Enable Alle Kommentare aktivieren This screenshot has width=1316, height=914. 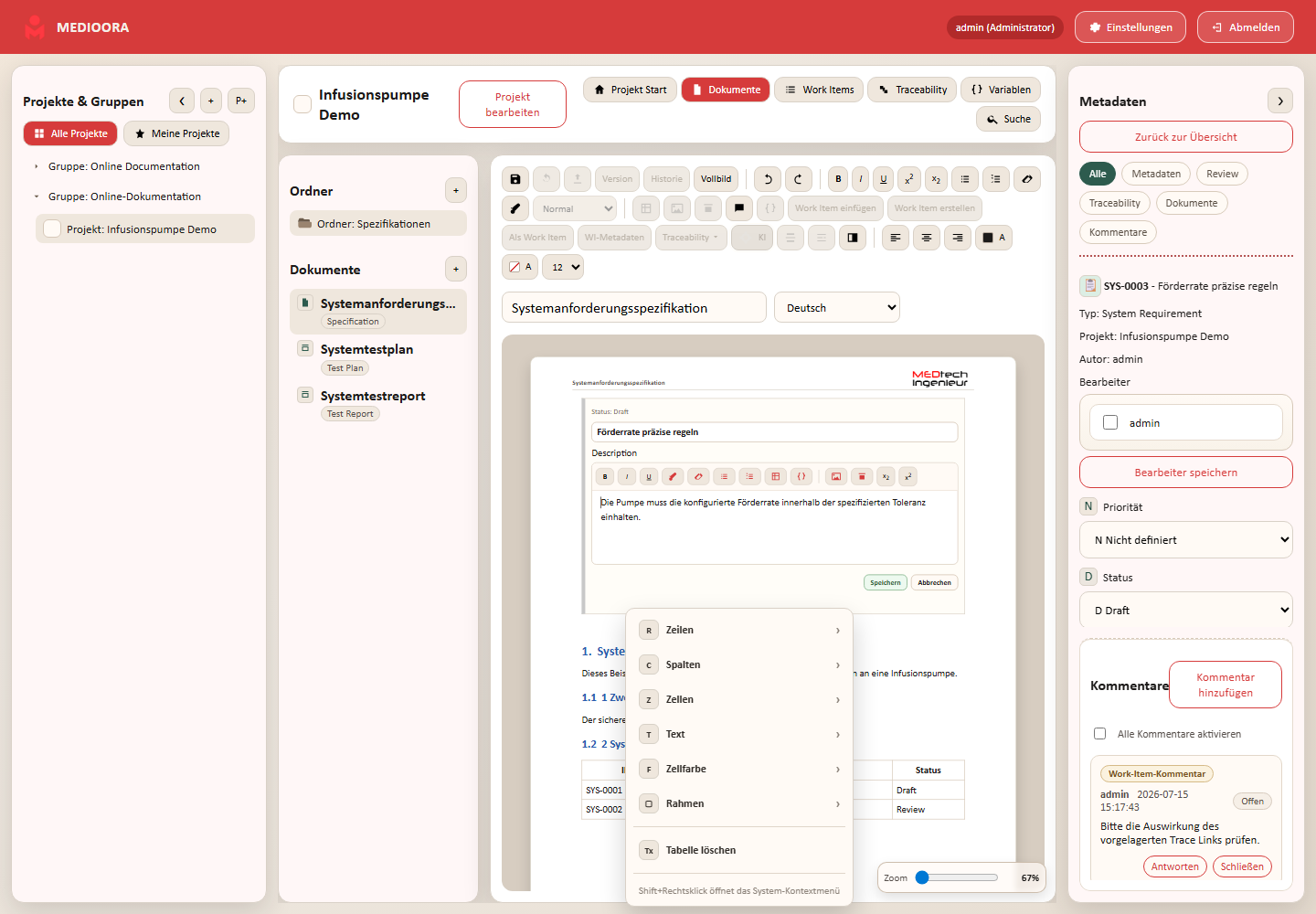1099,734
